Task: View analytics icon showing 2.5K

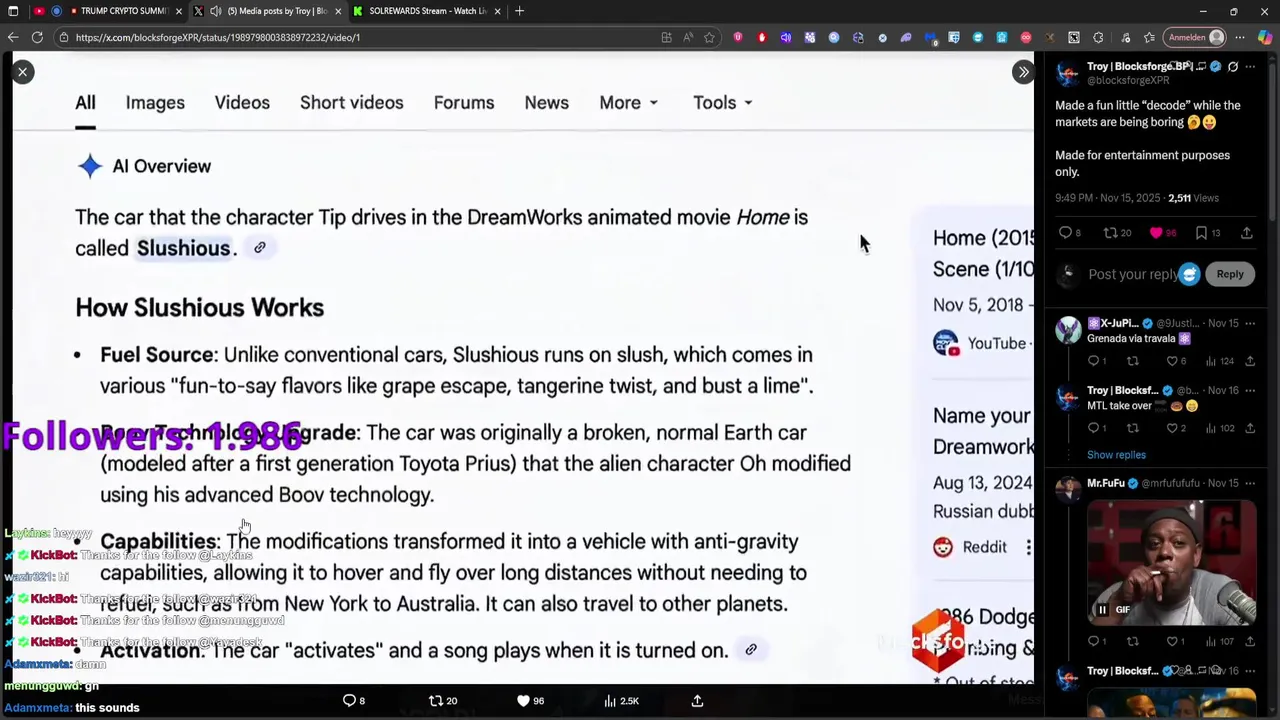Action: 610,701
